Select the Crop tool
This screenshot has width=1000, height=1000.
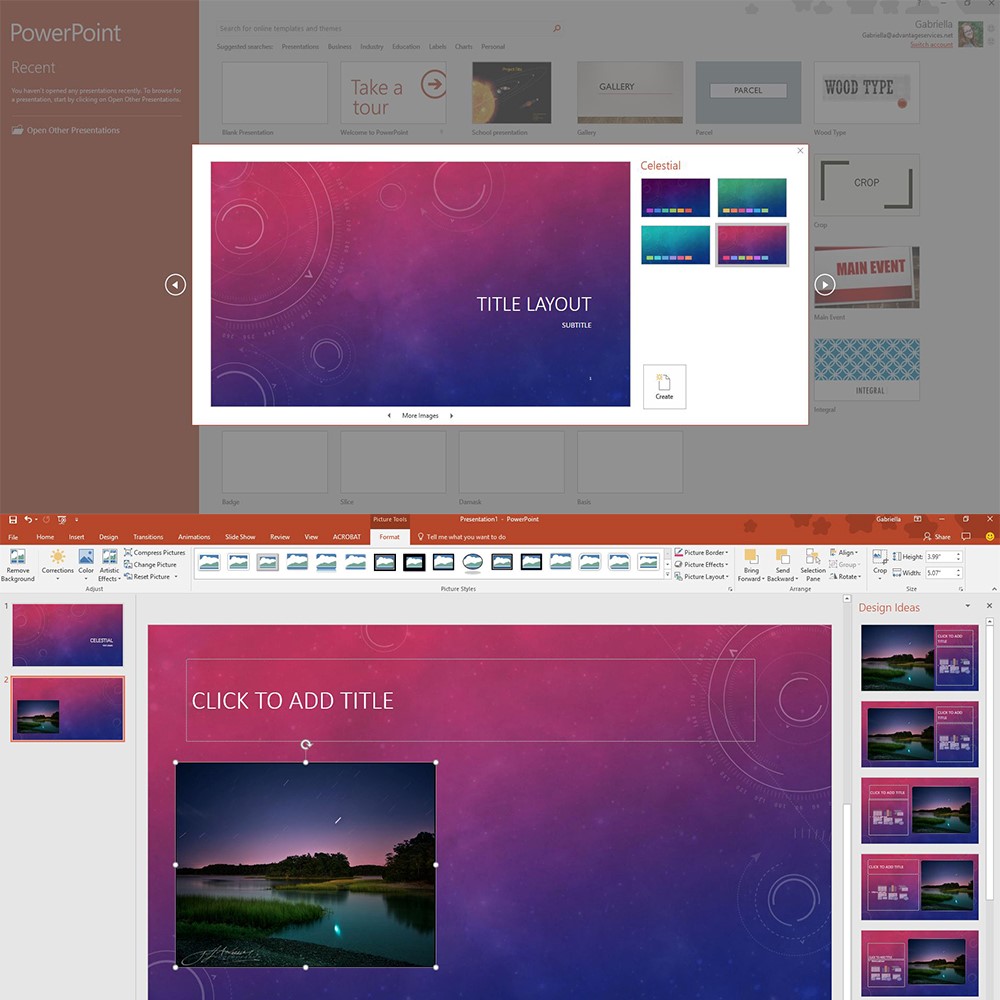pos(880,563)
